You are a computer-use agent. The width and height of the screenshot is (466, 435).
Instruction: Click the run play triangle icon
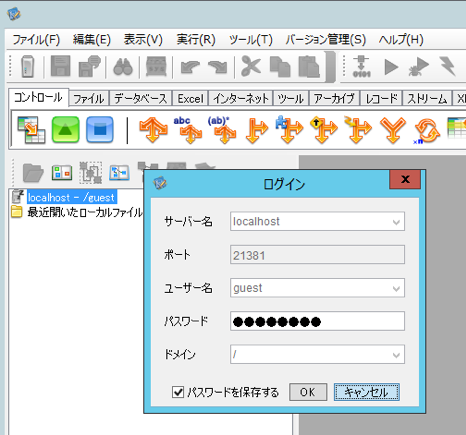click(391, 67)
